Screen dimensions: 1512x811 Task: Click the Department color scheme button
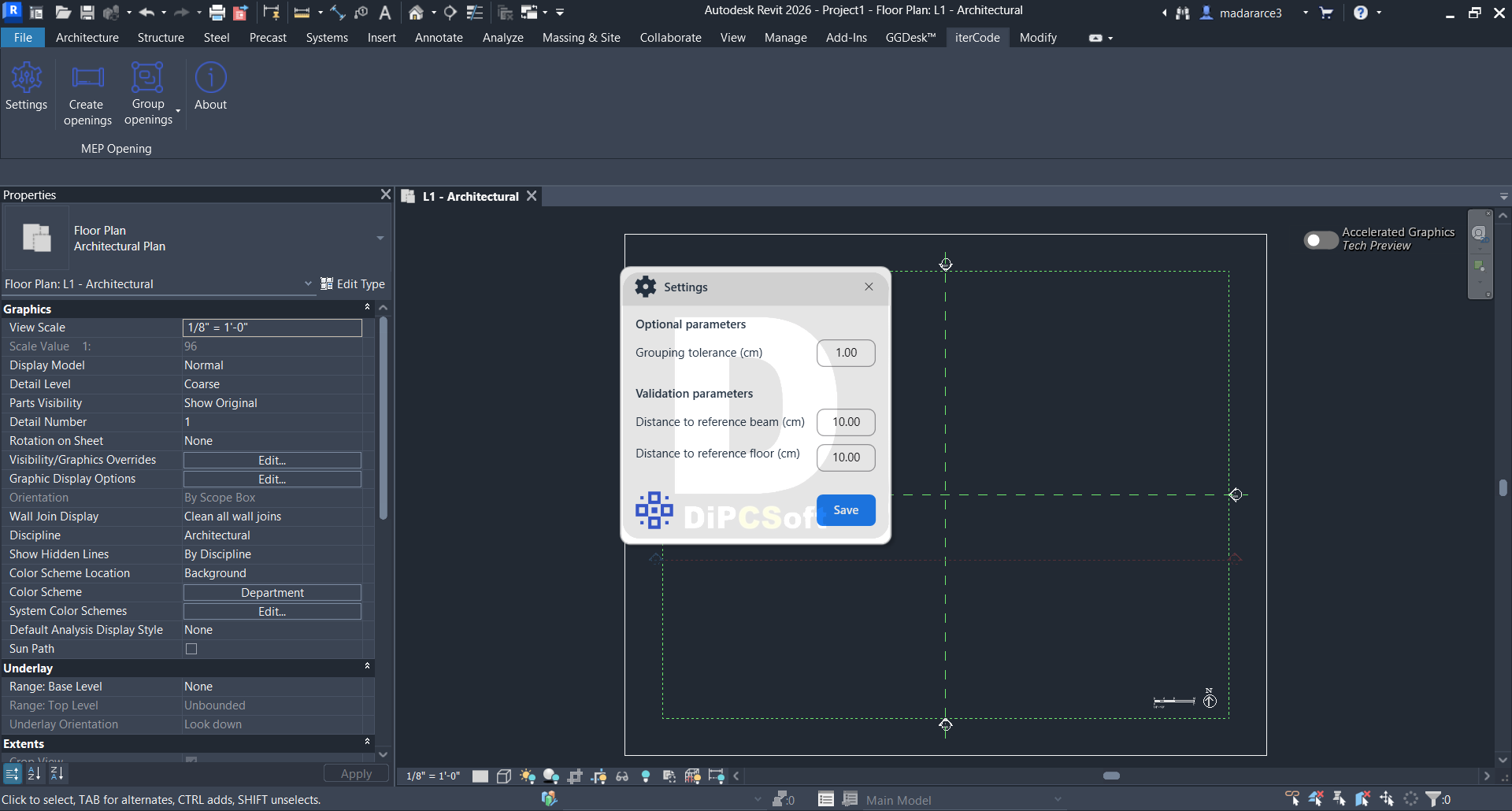(x=272, y=592)
